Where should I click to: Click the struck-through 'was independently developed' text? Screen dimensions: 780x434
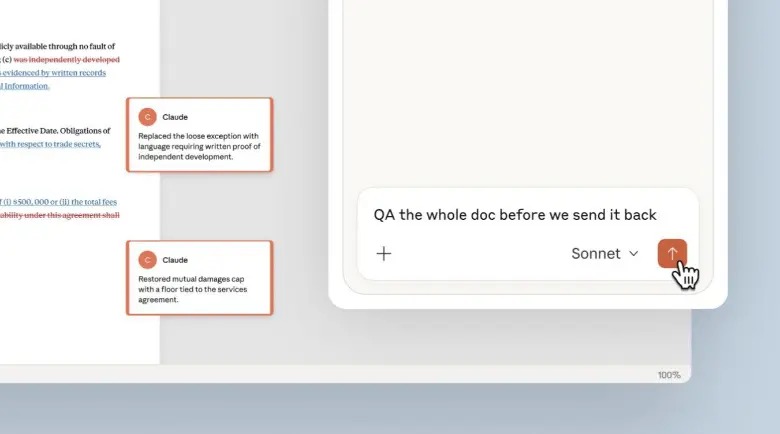[67, 59]
